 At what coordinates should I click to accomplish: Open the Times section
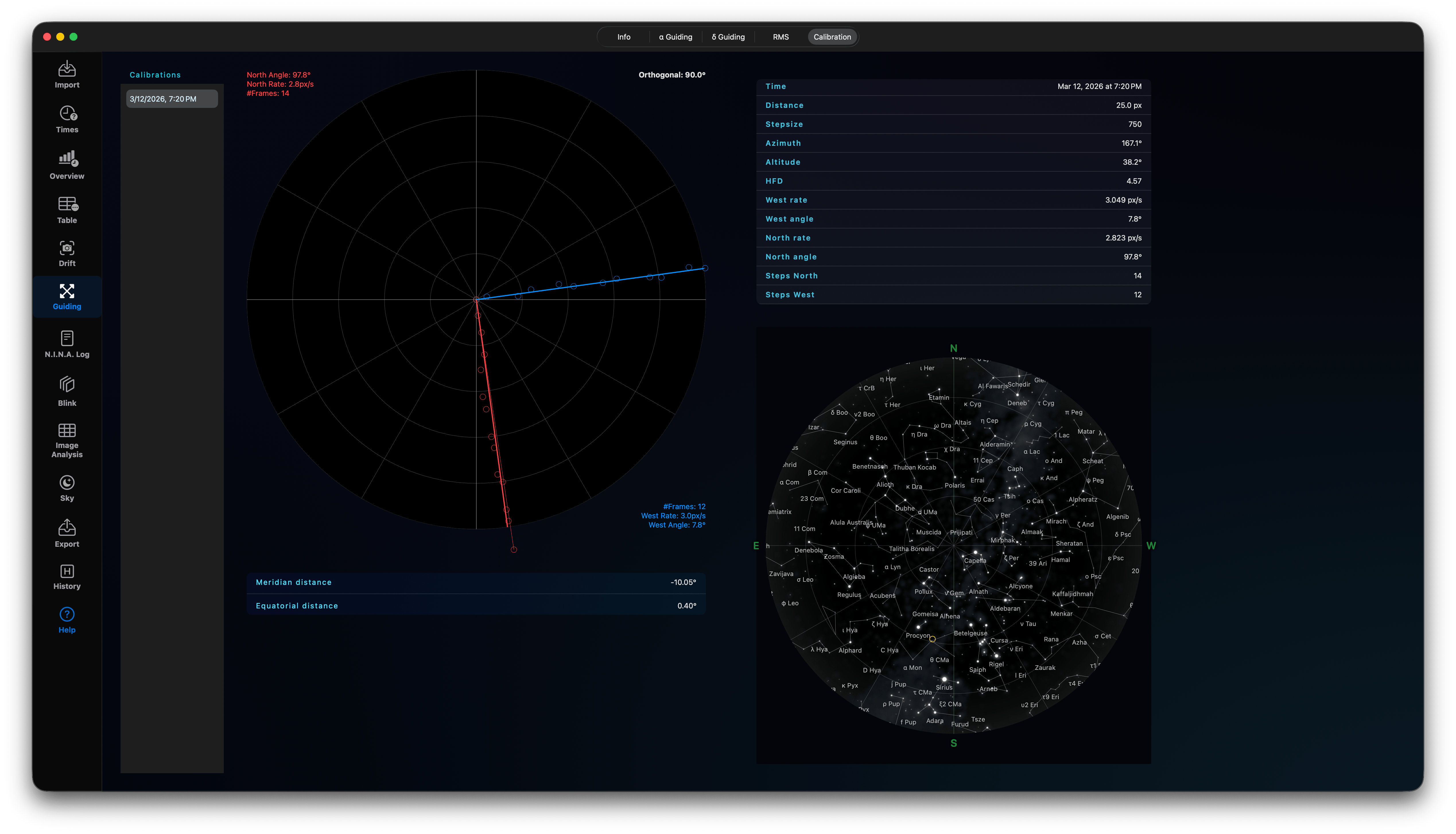click(67, 119)
